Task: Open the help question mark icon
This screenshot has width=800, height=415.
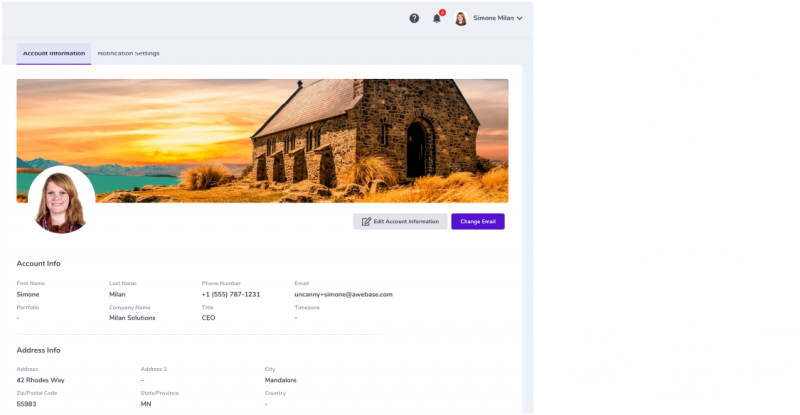Action: (x=414, y=18)
